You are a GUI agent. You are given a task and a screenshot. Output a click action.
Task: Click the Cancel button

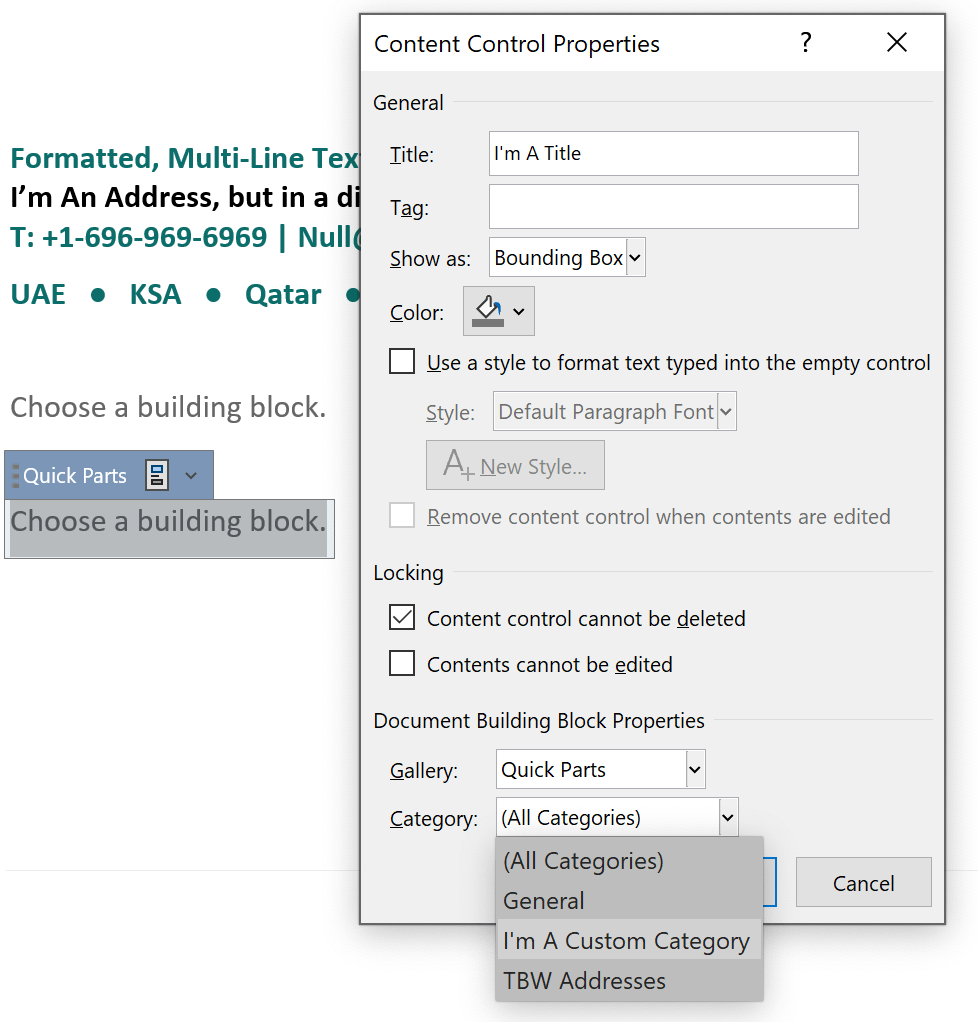(x=863, y=882)
